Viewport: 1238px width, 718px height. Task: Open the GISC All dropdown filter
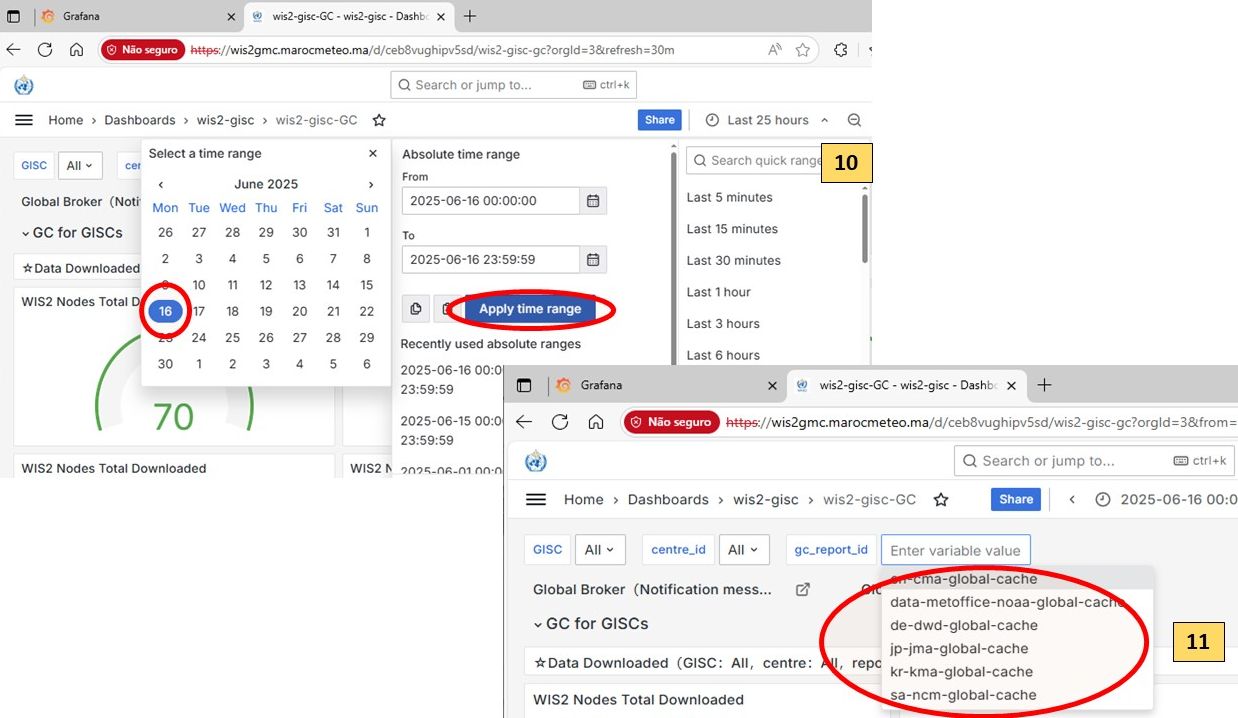tap(80, 165)
